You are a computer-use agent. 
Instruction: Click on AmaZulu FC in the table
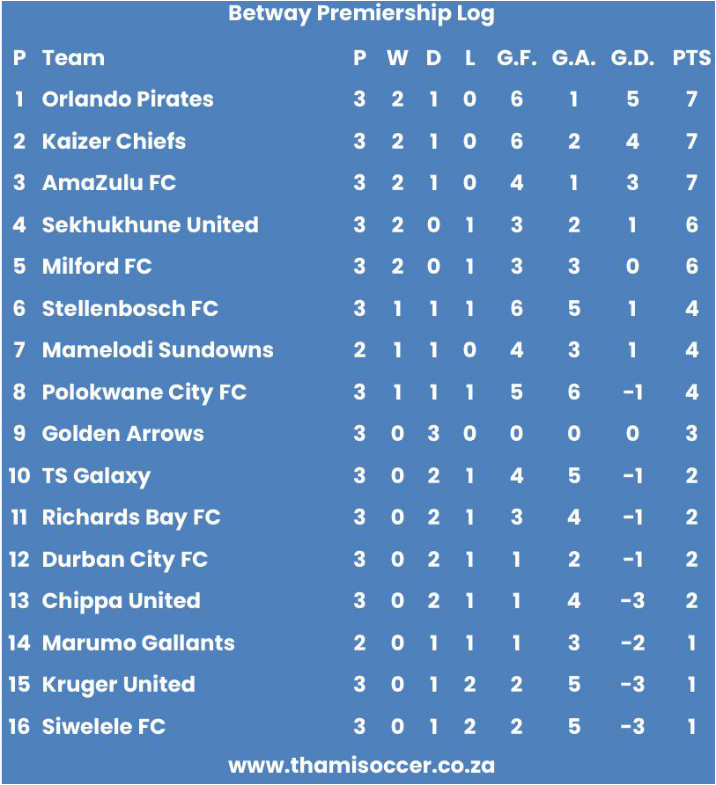coord(109,183)
